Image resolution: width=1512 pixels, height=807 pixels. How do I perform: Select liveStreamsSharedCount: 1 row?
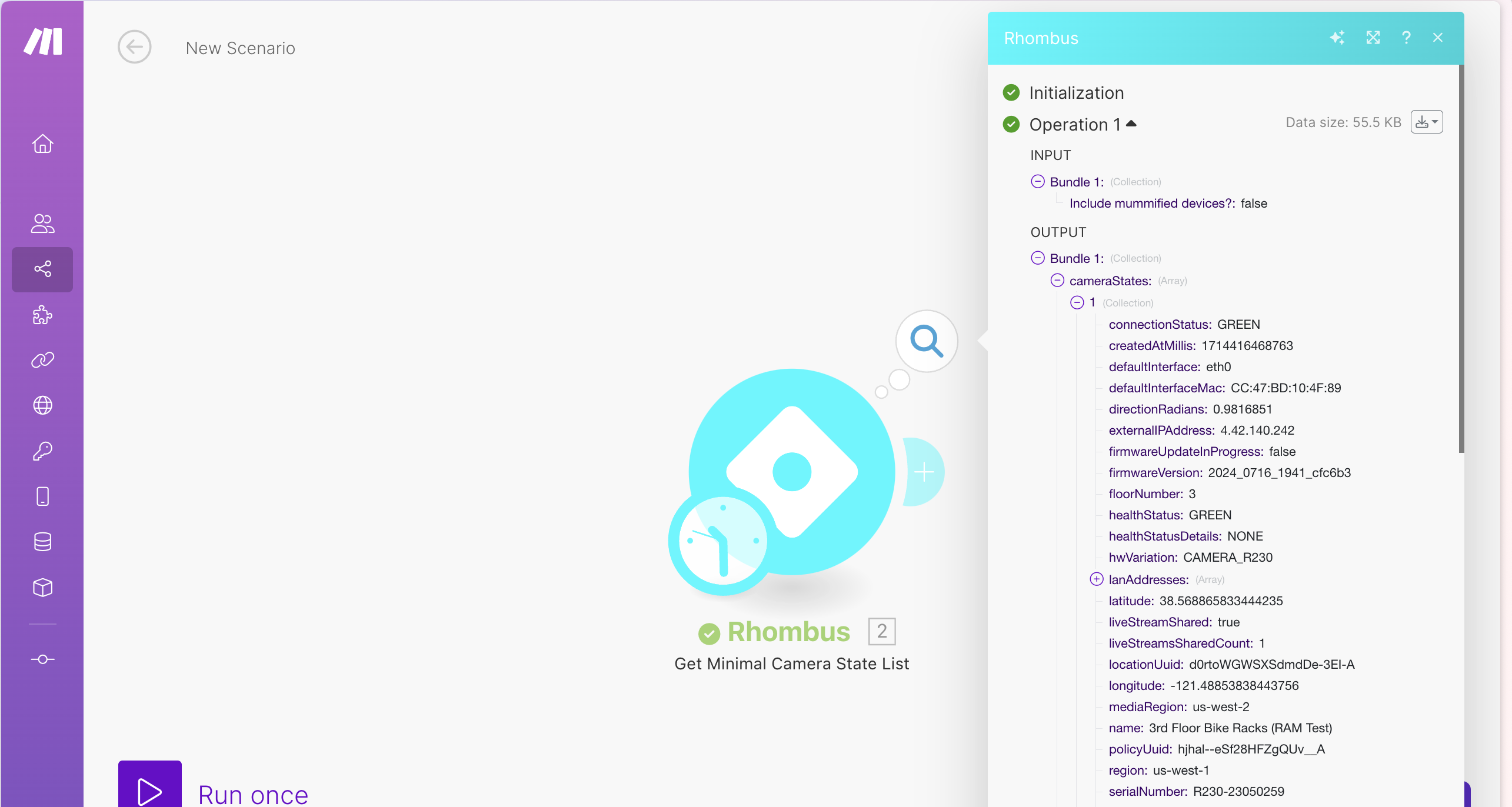[1187, 643]
